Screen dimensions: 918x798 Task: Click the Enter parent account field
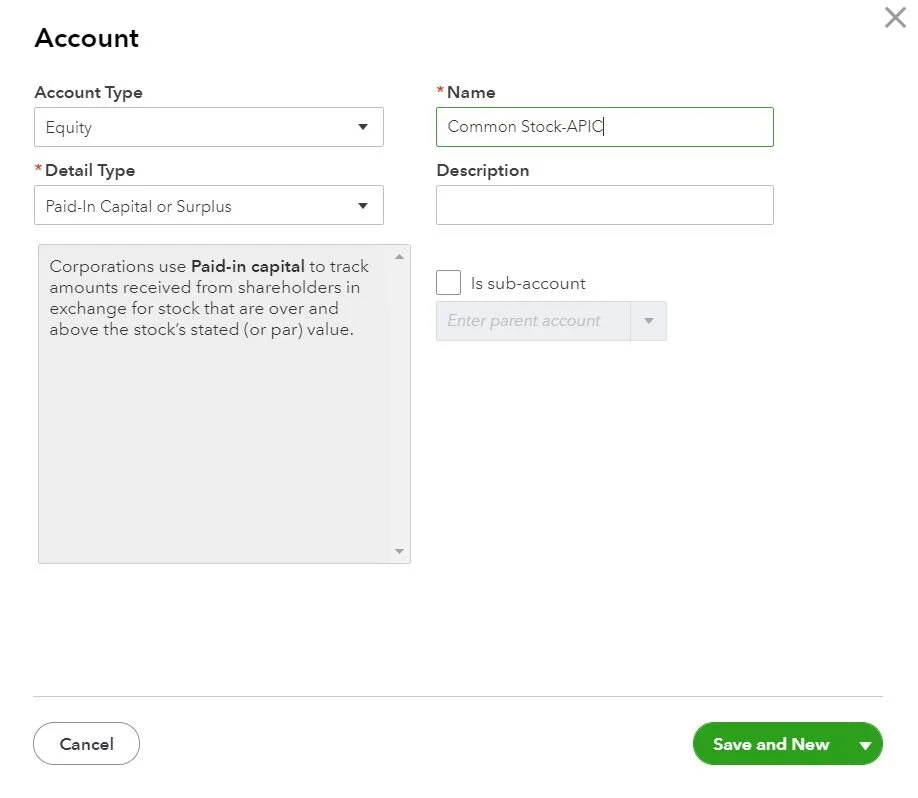click(533, 321)
